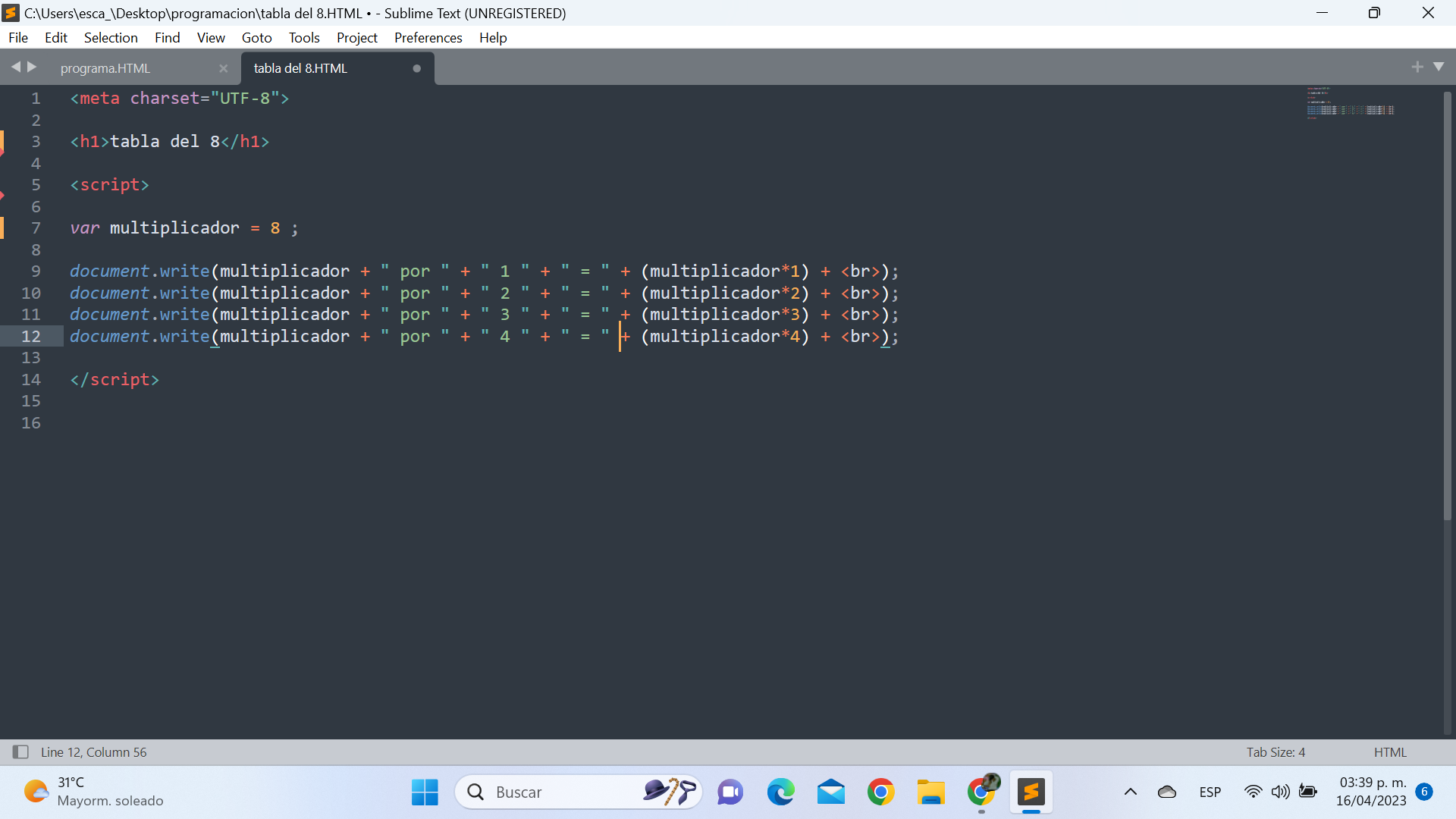Minimize the Sublime Text window

[x=1322, y=13]
